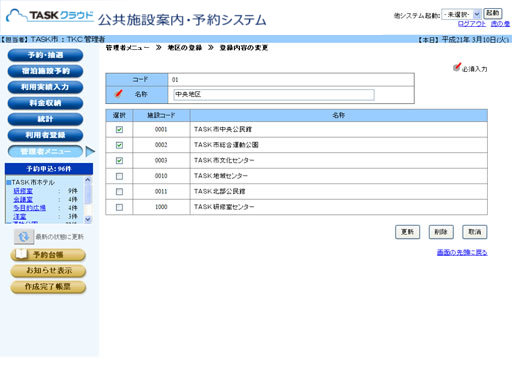Click scroll-down arrow of reservation list

pos(88,219)
